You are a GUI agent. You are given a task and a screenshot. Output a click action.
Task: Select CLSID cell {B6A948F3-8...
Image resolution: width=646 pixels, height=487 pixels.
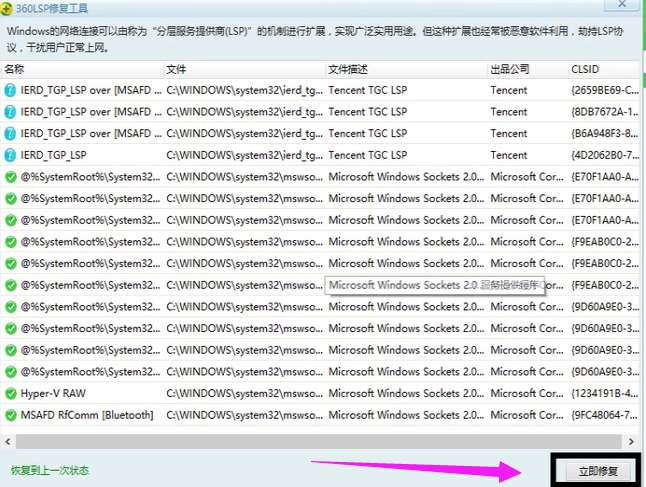605,133
